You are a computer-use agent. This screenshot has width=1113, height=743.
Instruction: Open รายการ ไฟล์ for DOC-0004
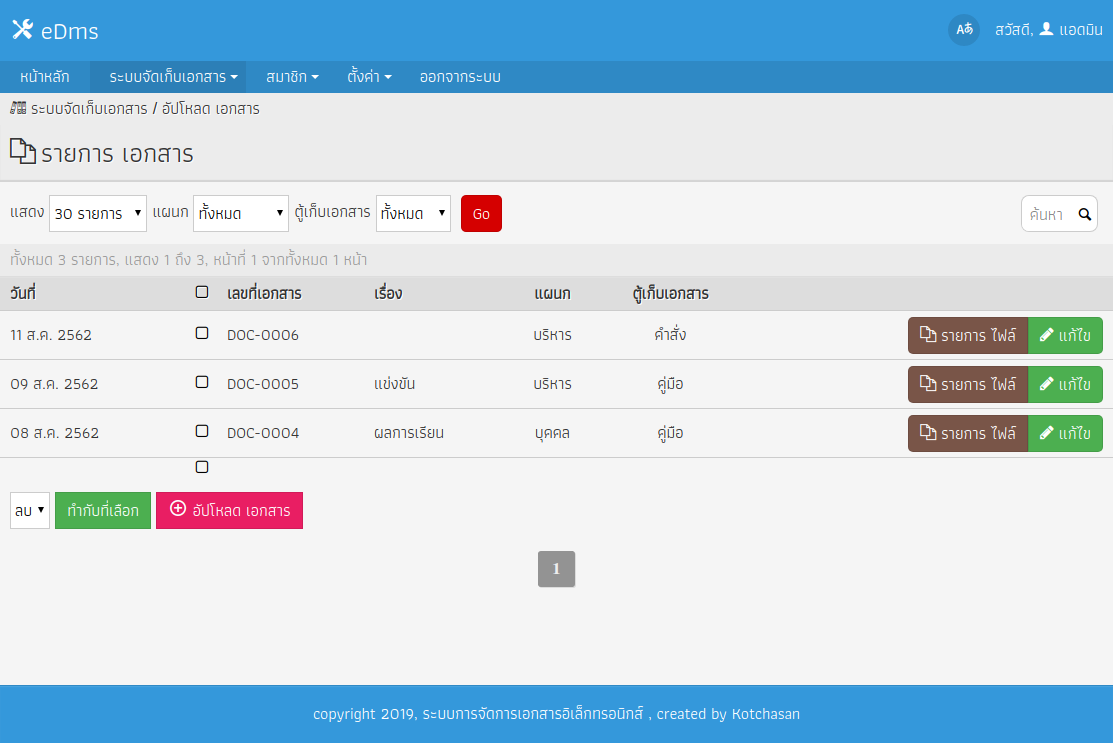[968, 433]
